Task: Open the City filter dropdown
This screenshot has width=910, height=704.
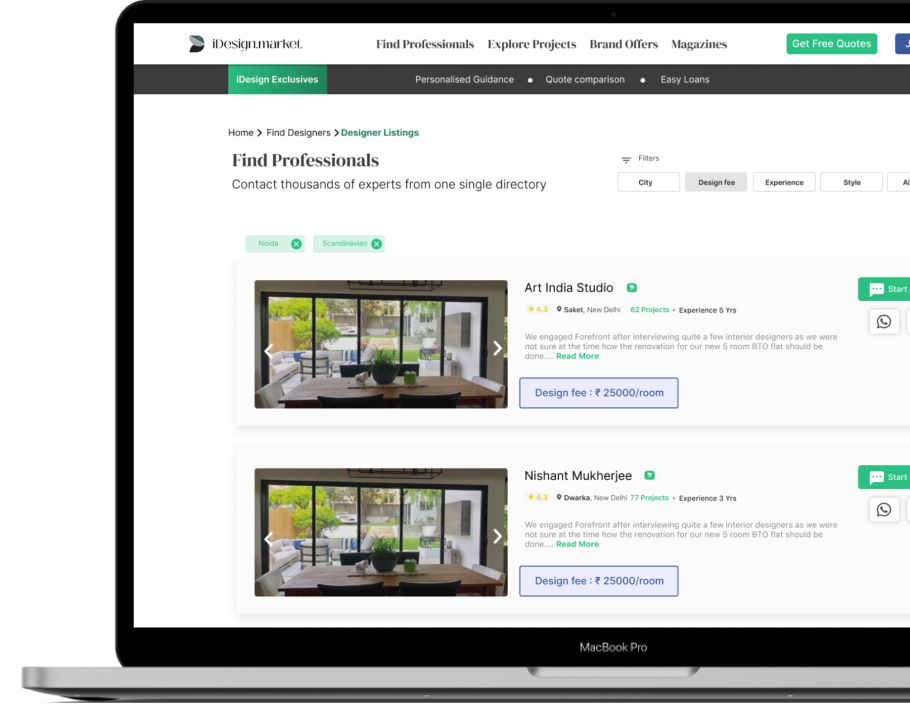Action: (648, 182)
